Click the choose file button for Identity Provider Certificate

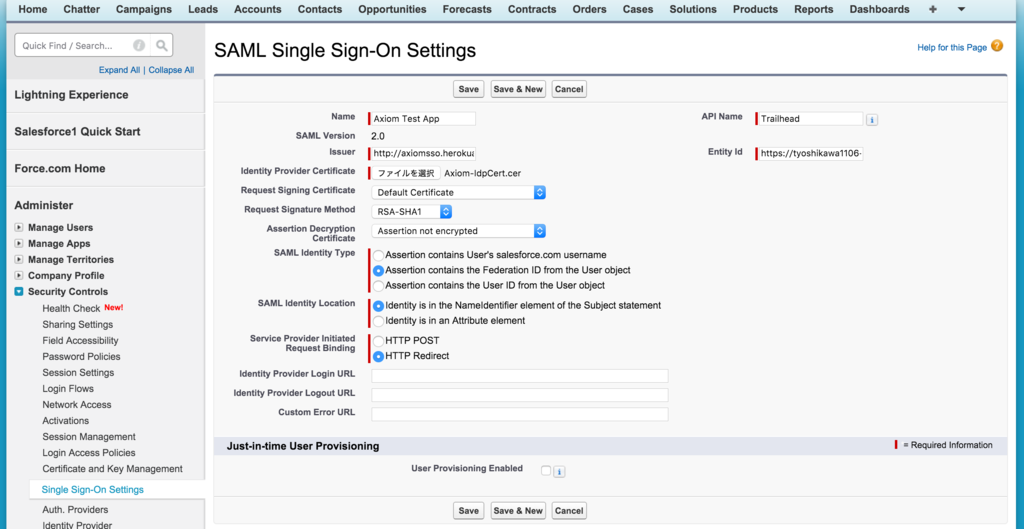click(406, 173)
